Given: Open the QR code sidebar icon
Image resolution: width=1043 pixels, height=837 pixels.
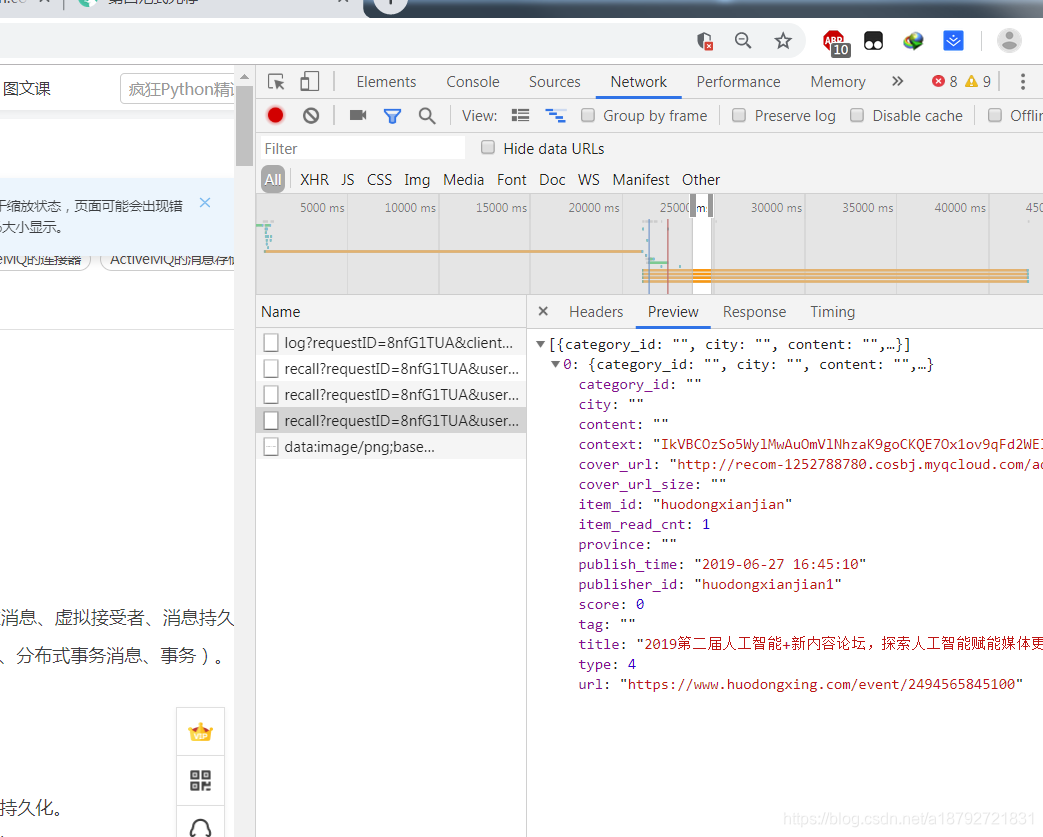Looking at the screenshot, I should click(200, 780).
